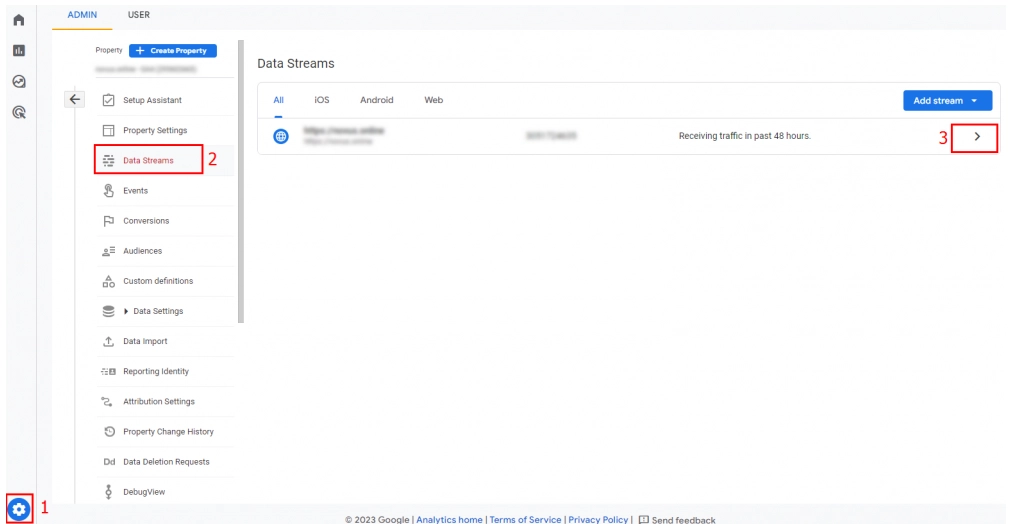
Task: Click the Data Import upload icon
Action: 108,341
